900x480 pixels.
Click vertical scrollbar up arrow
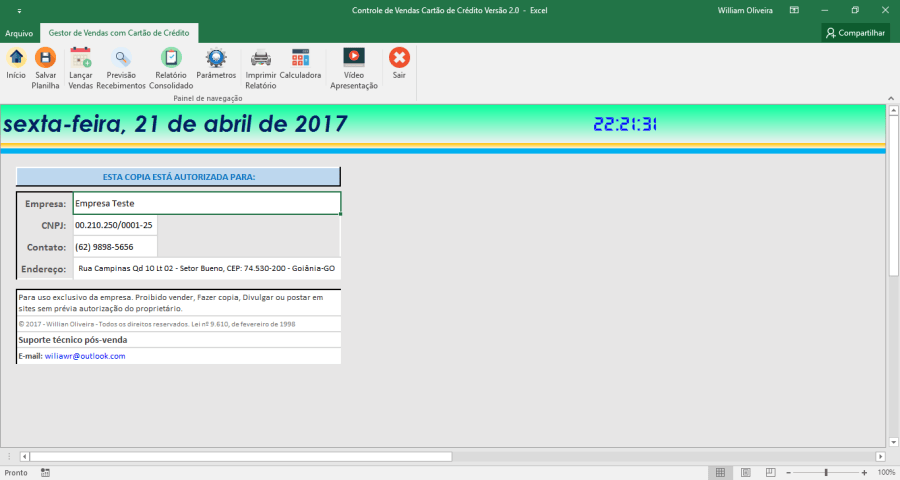pos(894,110)
